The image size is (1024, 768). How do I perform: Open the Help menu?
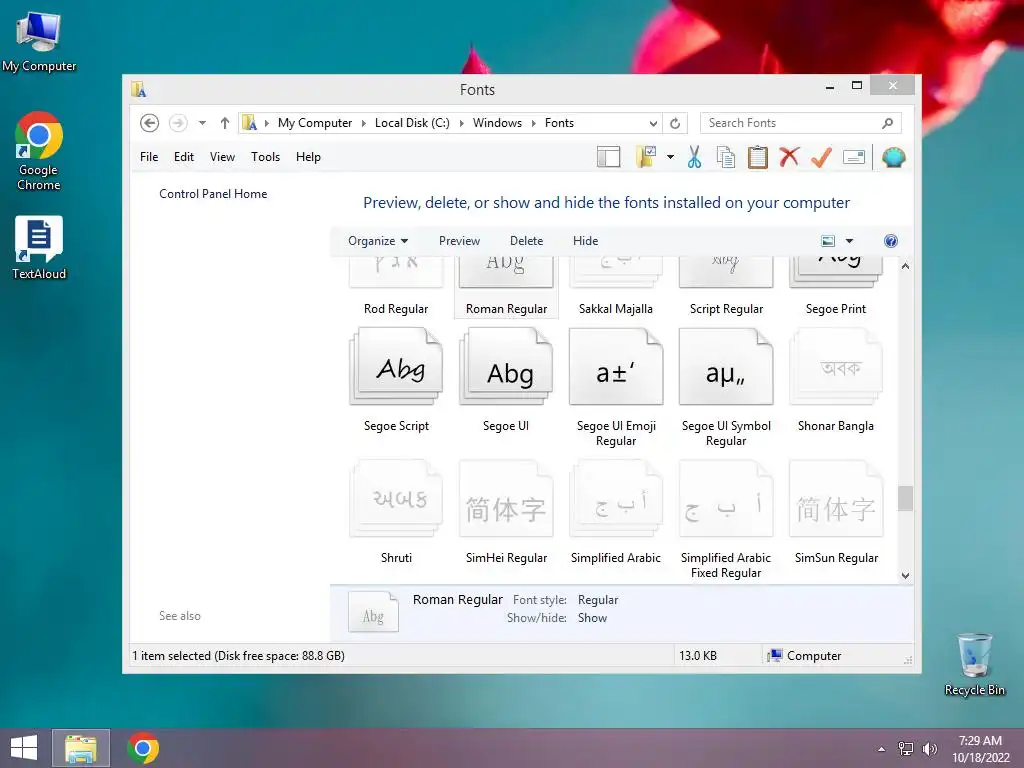(308, 157)
